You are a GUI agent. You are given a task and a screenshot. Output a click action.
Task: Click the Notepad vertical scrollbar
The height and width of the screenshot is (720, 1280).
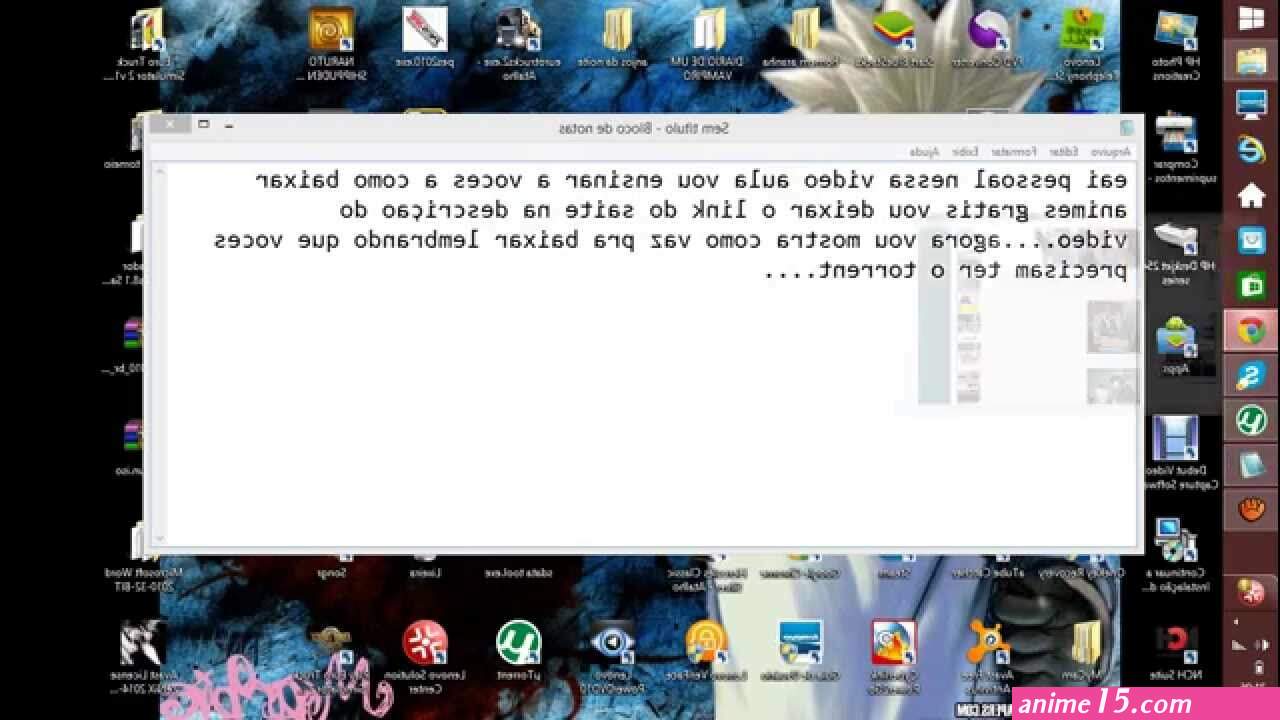pos(157,355)
